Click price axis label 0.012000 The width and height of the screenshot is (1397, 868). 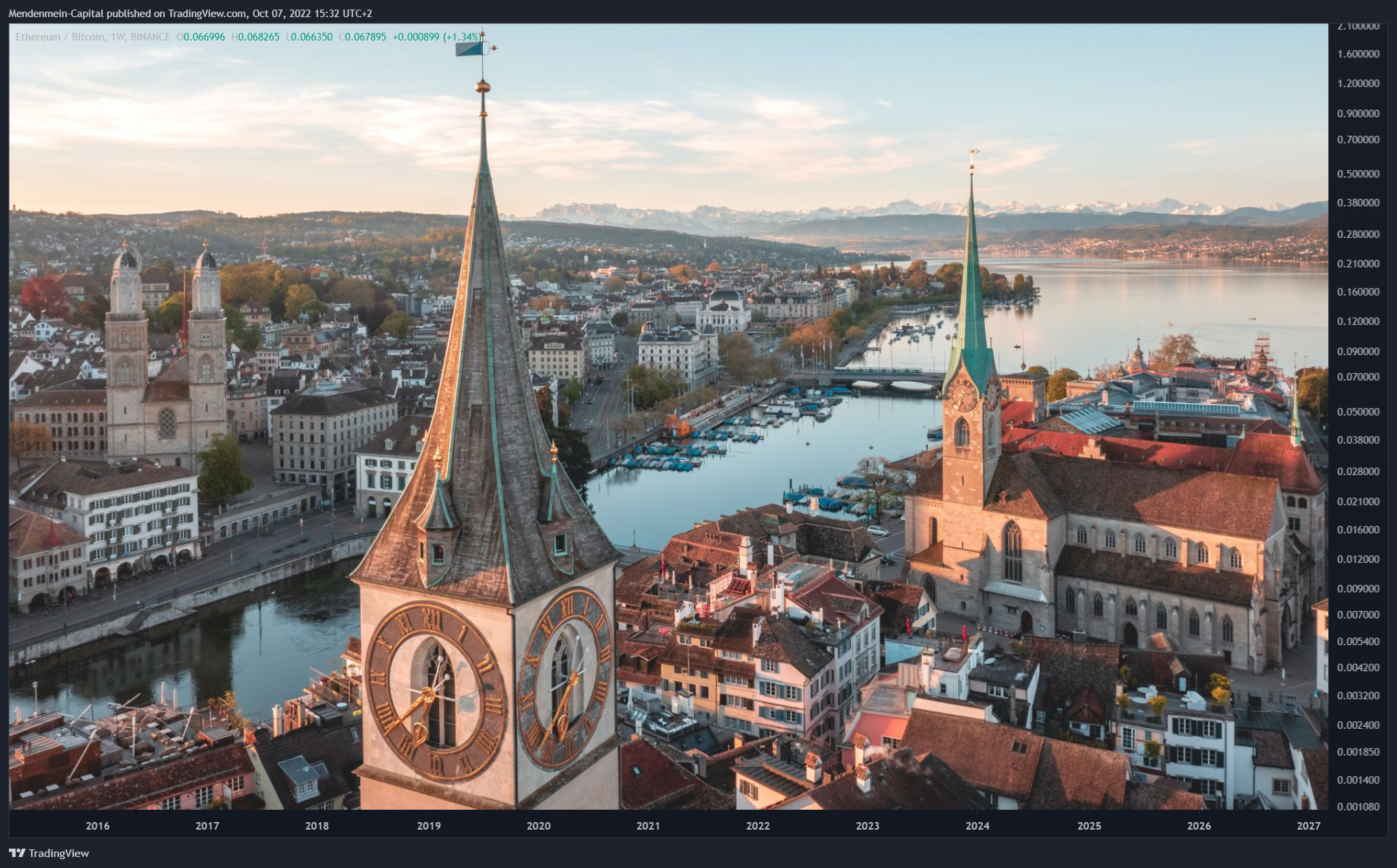(x=1358, y=559)
